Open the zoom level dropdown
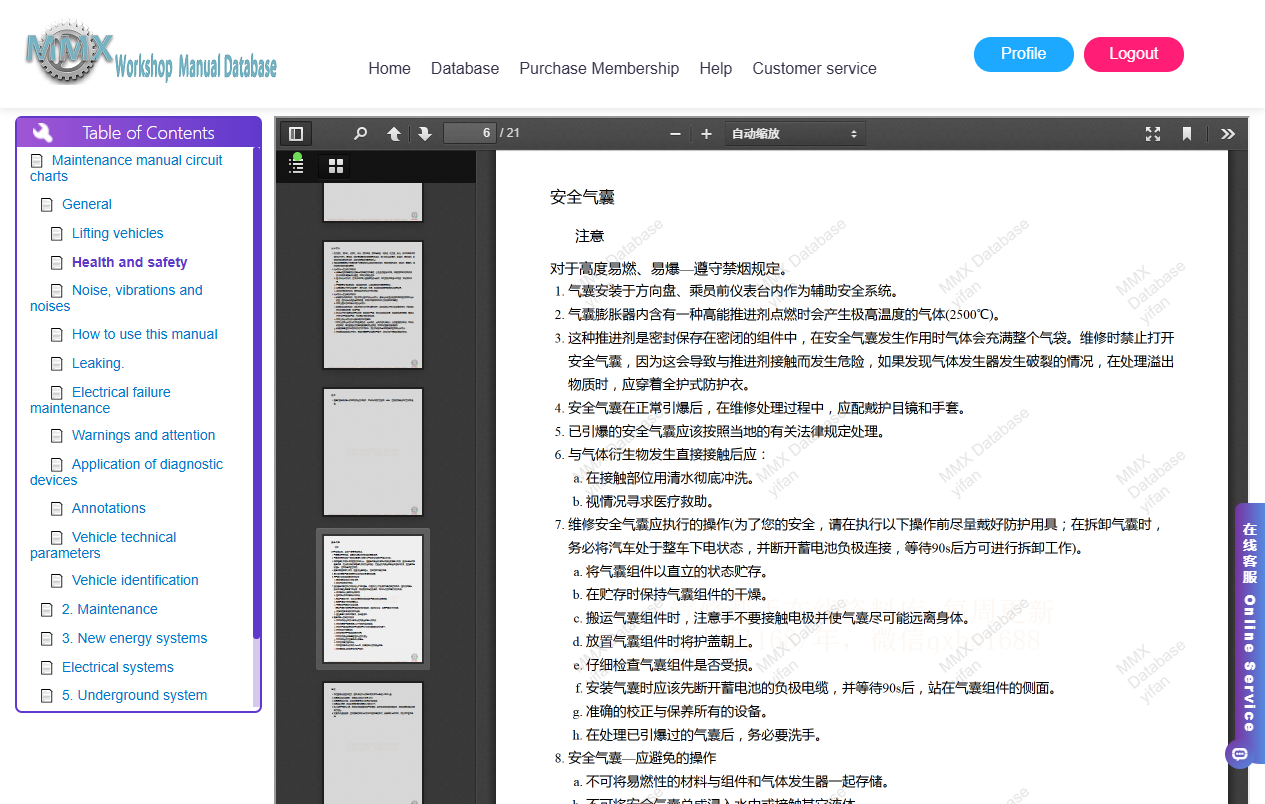The width and height of the screenshot is (1265, 804). 795,134
